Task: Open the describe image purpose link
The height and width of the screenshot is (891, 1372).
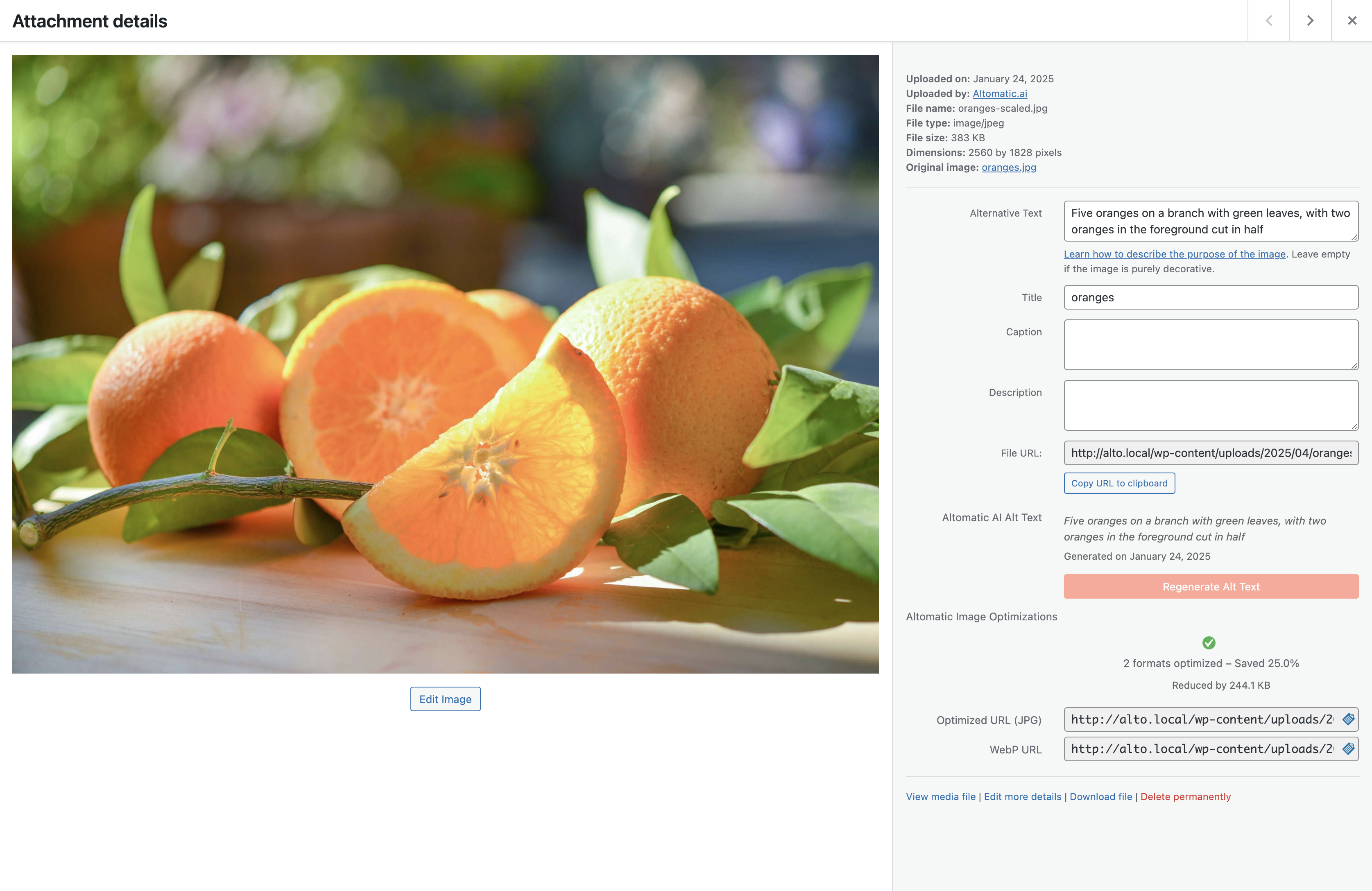Action: (1174, 254)
